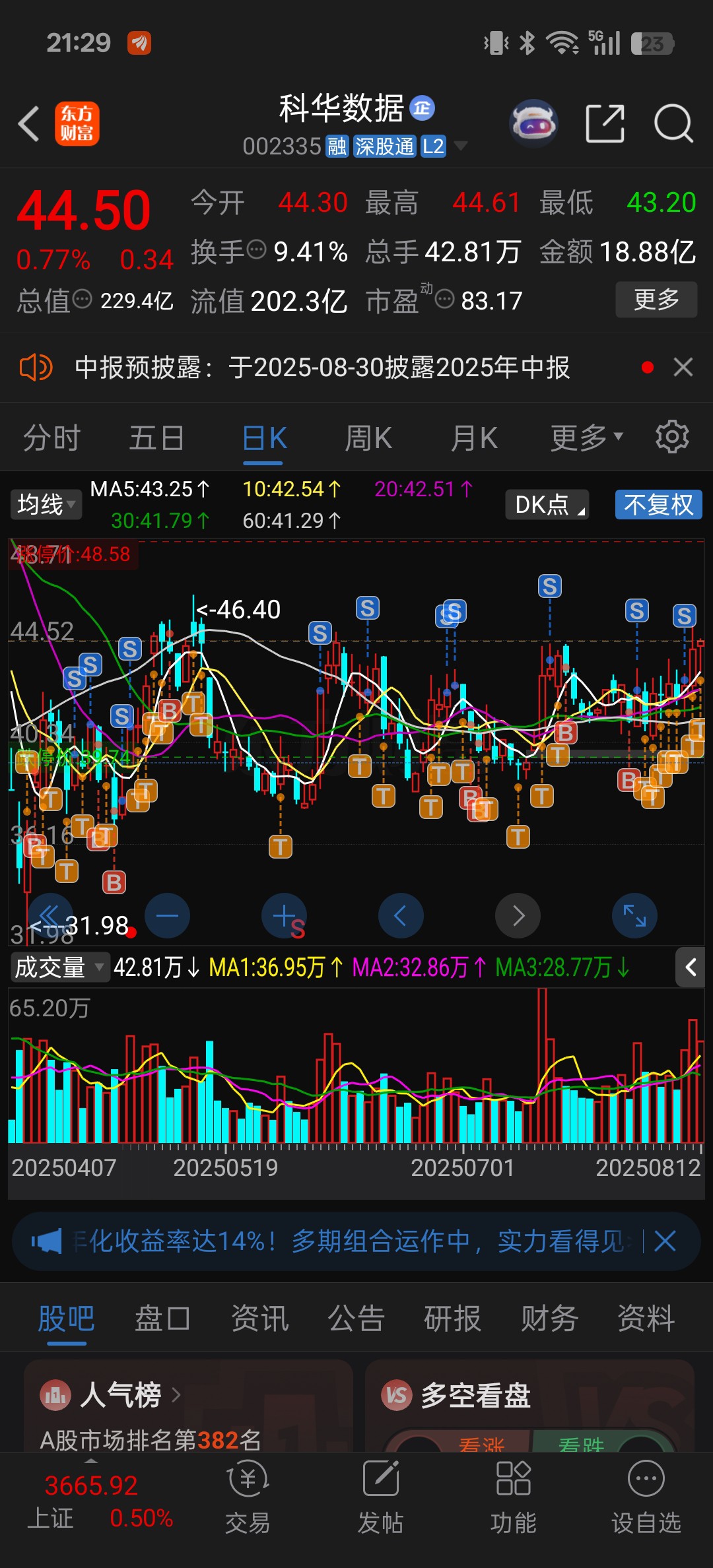This screenshot has width=713, height=1568.
Task: Open the 均线 indicator dropdown
Action: pos(46,505)
